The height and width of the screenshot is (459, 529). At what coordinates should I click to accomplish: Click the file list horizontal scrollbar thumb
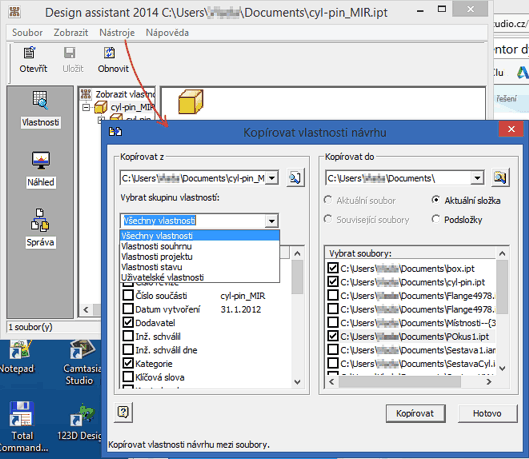(400, 382)
